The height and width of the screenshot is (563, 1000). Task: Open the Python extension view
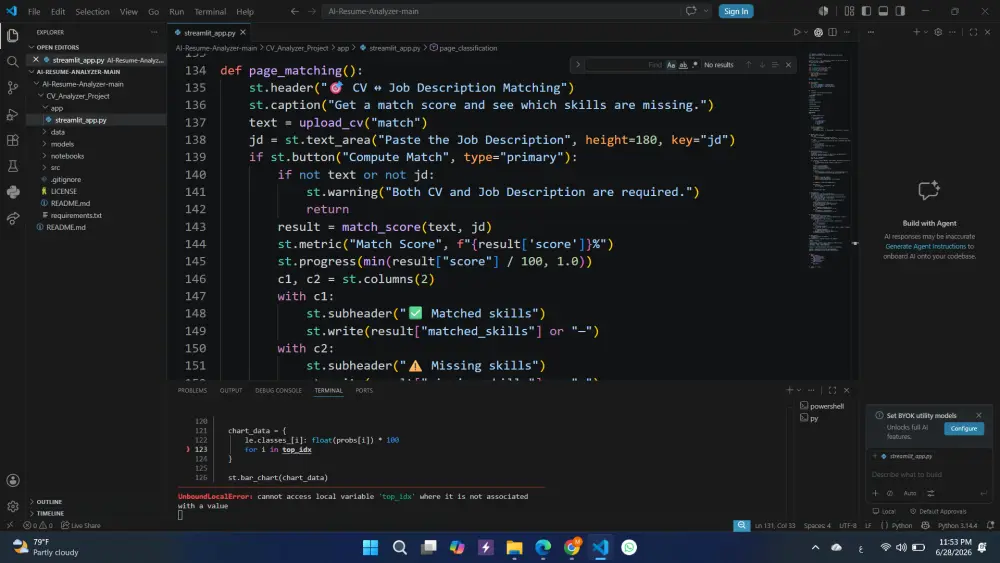pyautogui.click(x=12, y=192)
